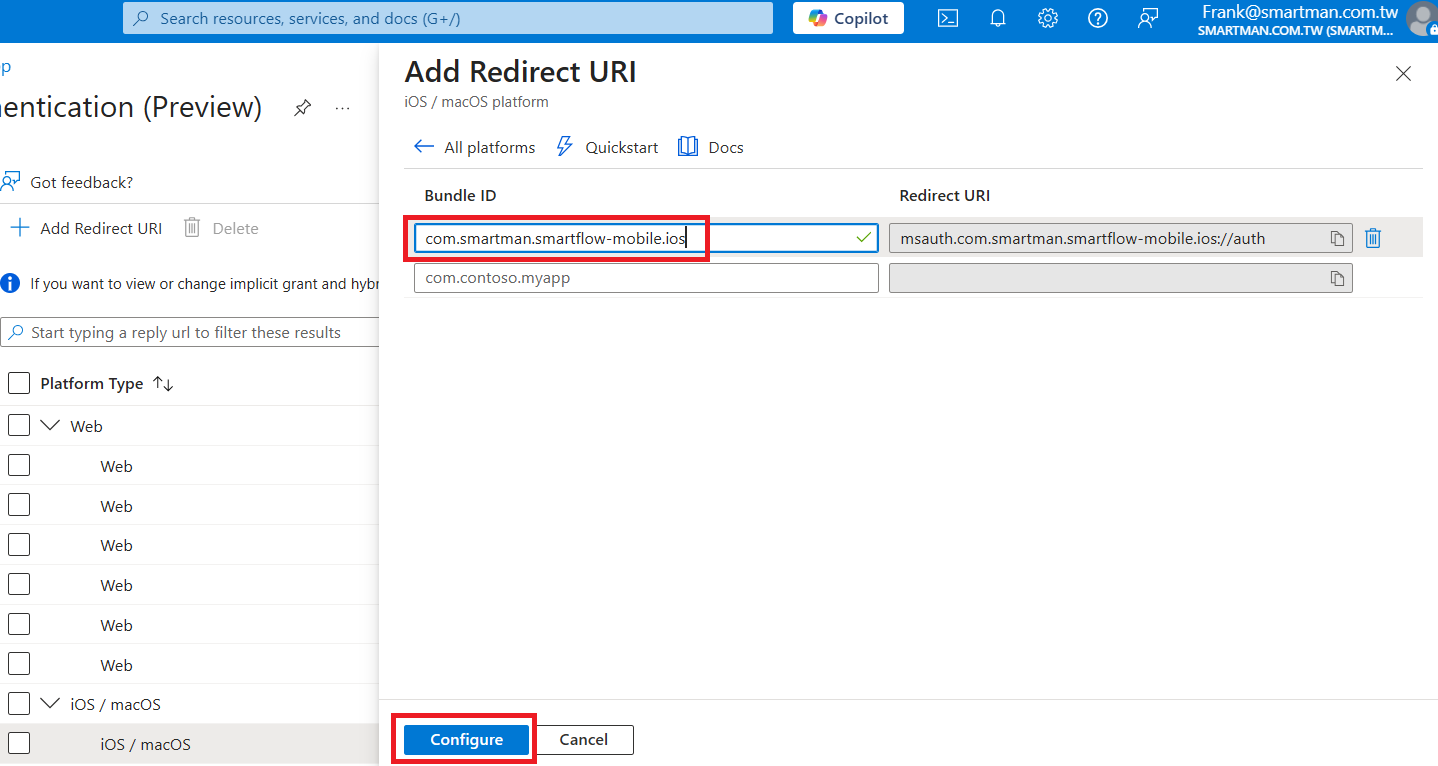Click the info icon beside the implicit grant message
The image size is (1438, 766).
point(10,283)
